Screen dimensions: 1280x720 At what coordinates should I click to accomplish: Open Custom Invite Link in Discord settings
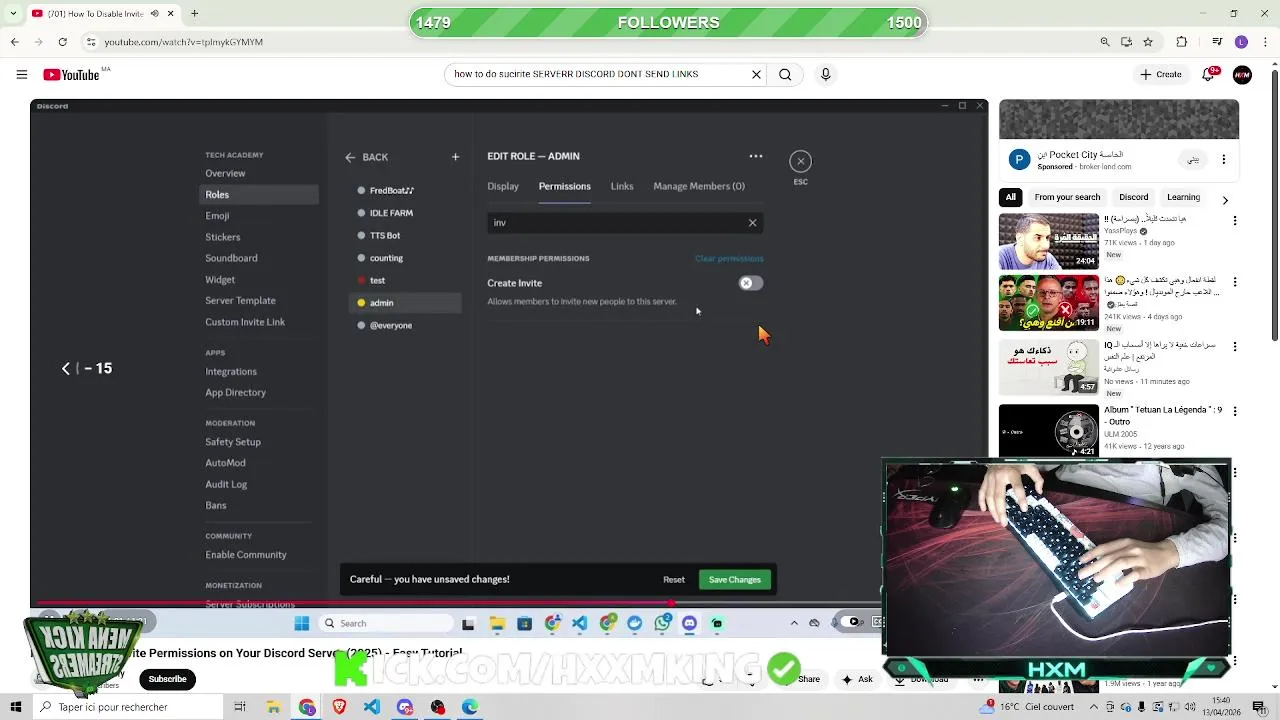(x=245, y=322)
